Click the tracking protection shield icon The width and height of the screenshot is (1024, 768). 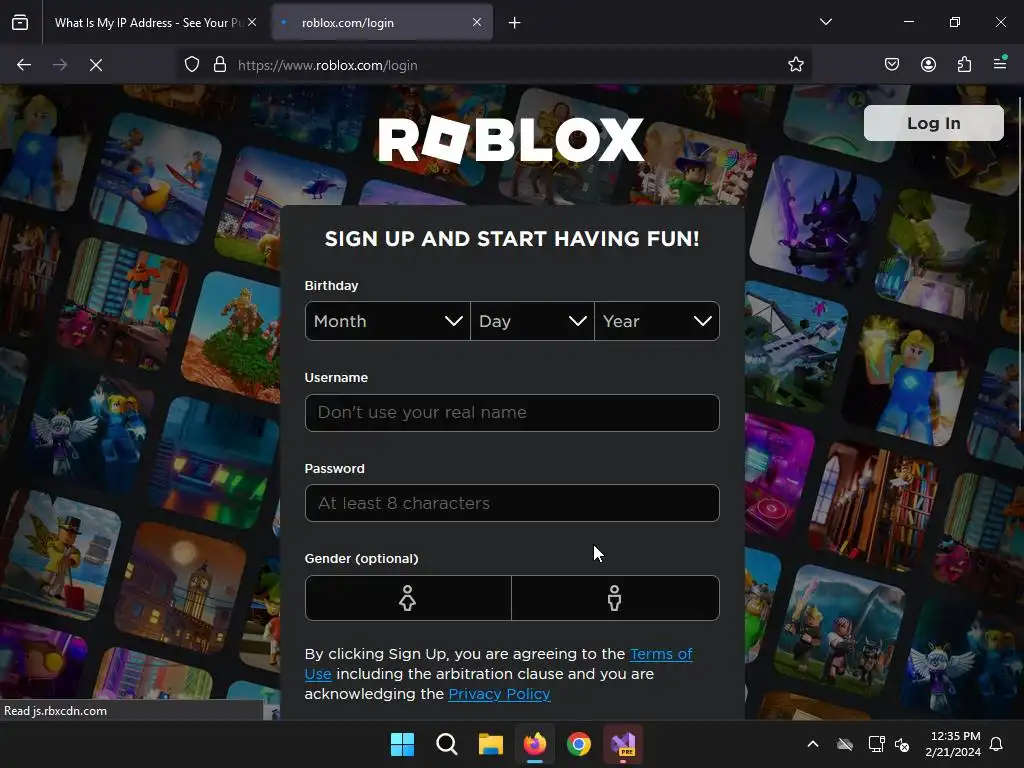click(192, 65)
